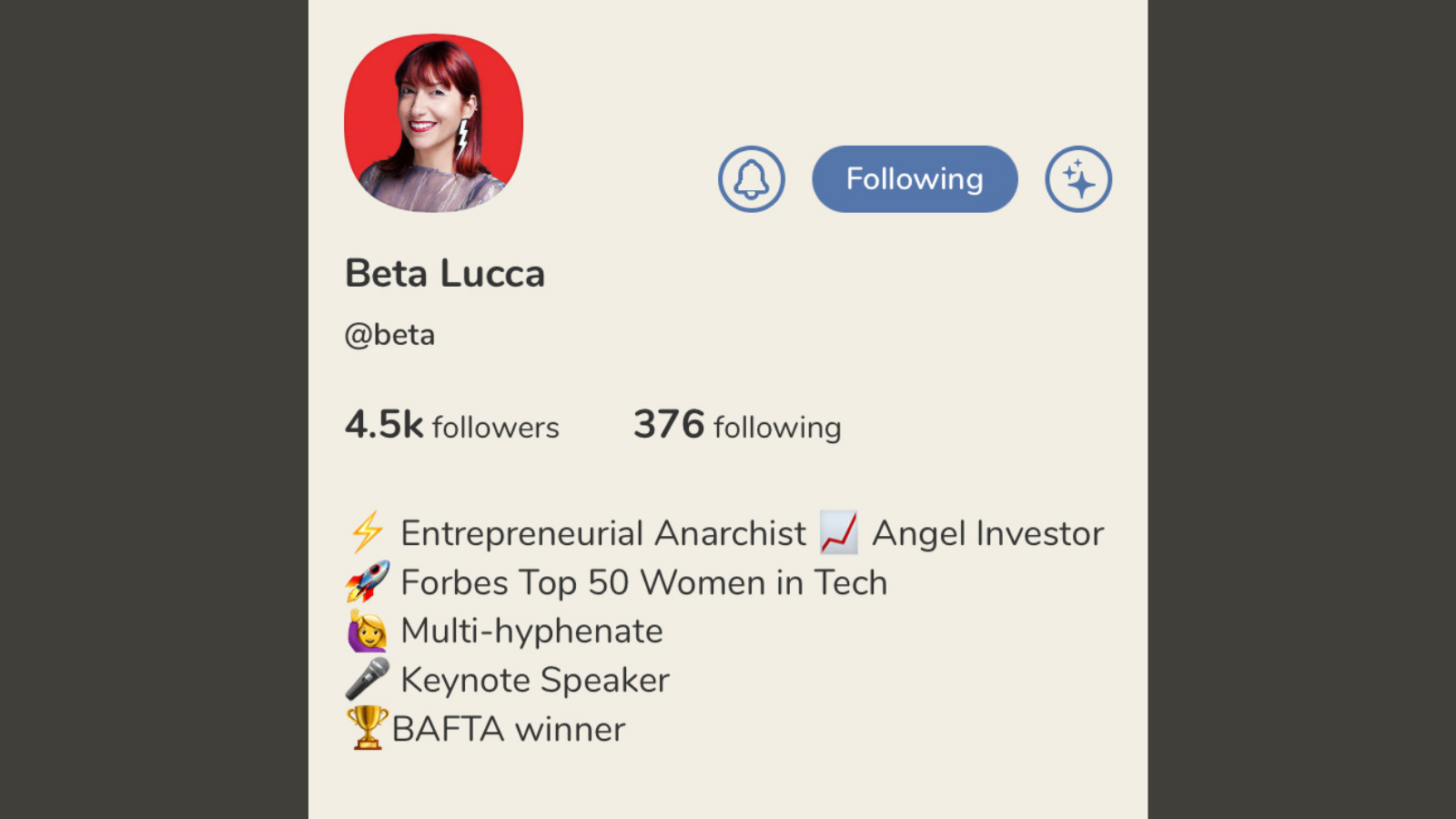The height and width of the screenshot is (819, 1456).
Task: Click the BAFTA winner bio line
Action: tap(509, 729)
